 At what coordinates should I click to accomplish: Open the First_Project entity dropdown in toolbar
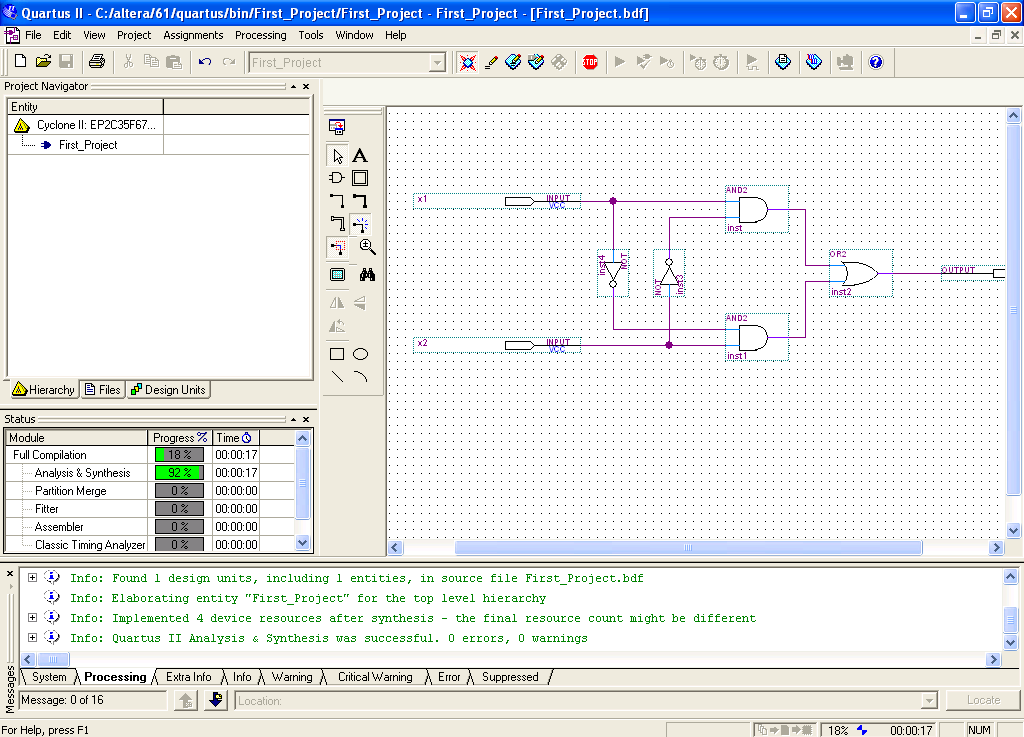coord(437,62)
